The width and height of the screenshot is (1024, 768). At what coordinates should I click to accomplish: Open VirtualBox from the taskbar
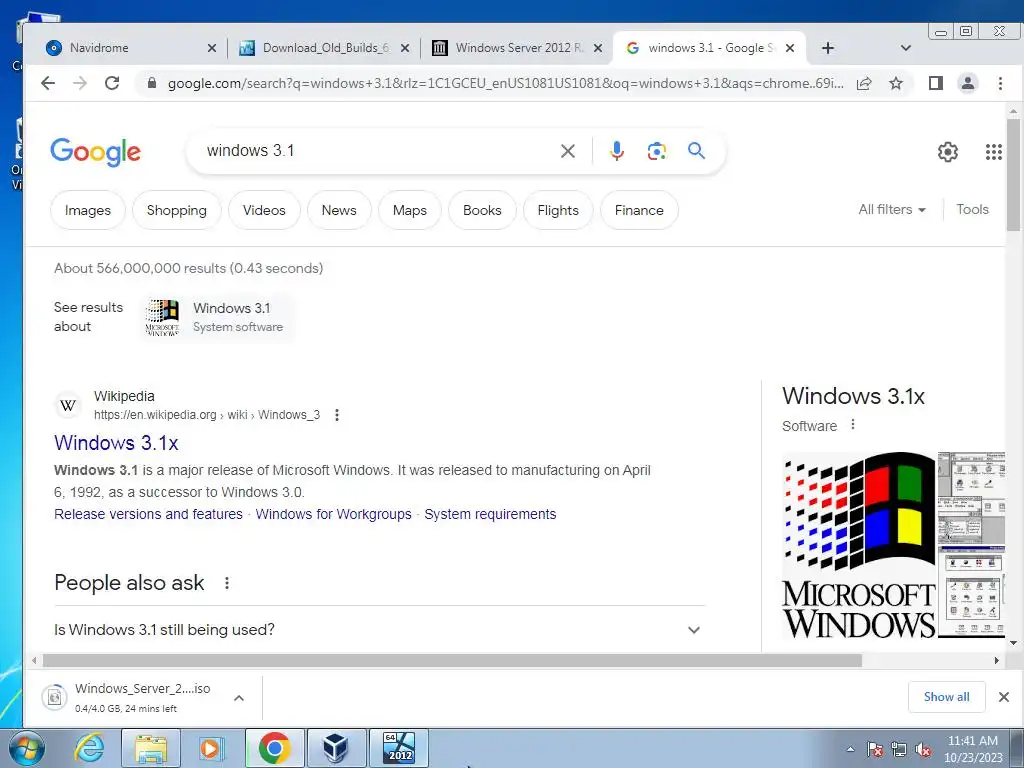pos(336,748)
